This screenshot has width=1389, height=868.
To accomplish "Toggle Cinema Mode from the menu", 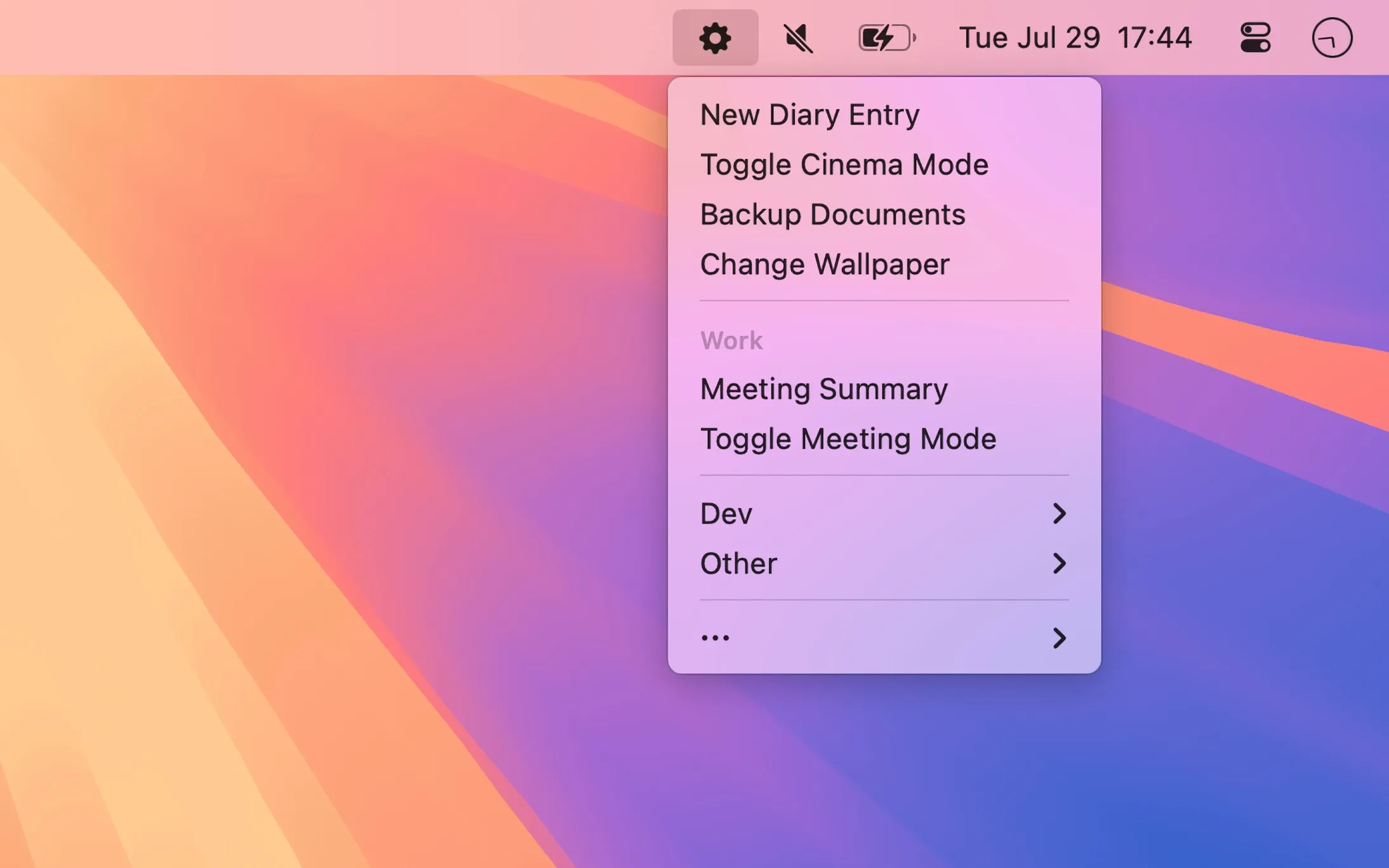I will pos(844,165).
